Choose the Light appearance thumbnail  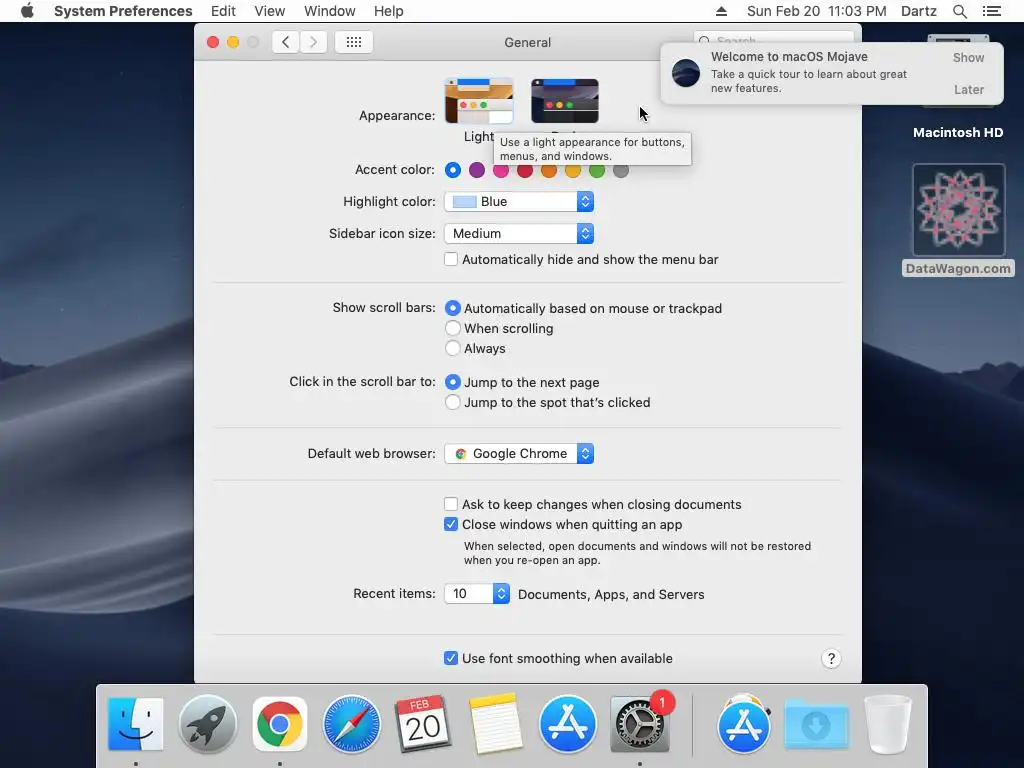tap(479, 101)
